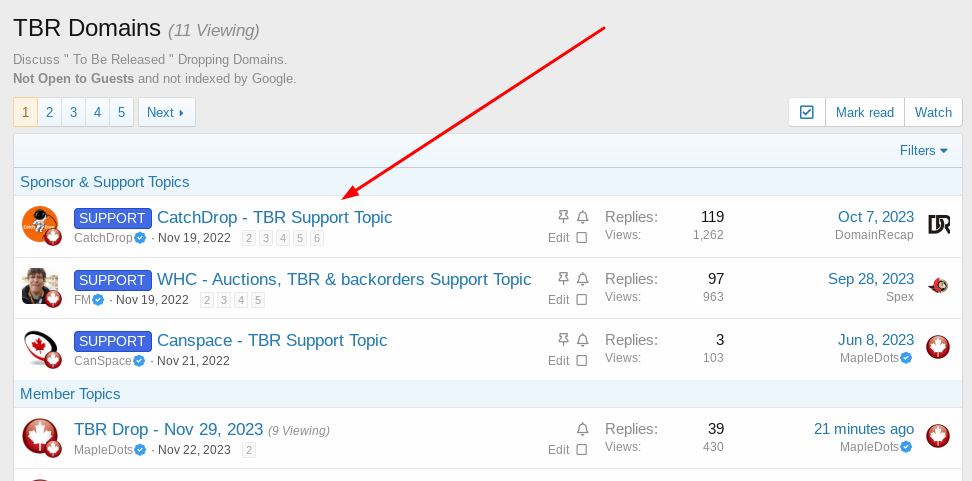Click the bell icon on Canspace topic
The image size is (972, 481).
coord(583,340)
